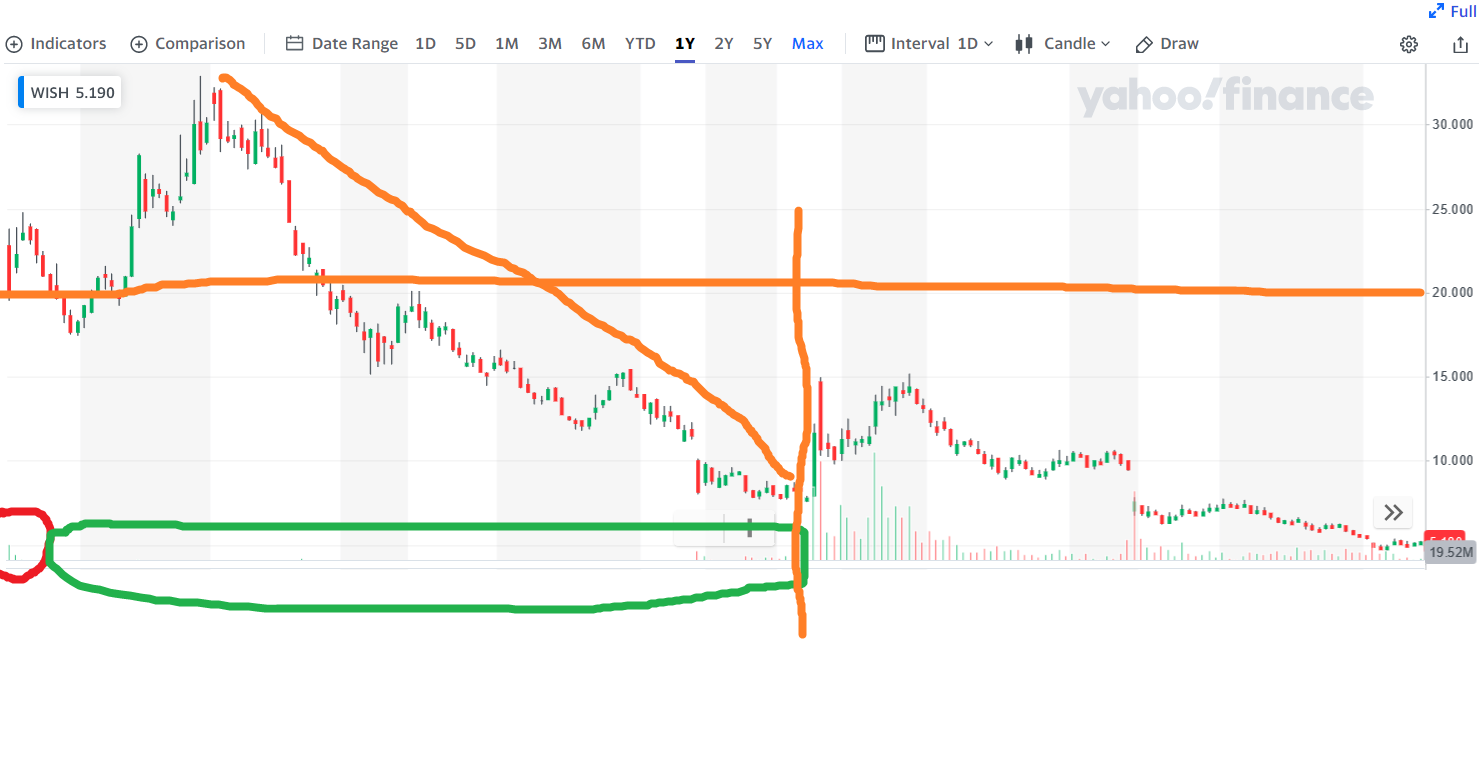Open the Date Range picker
Screen dimensions: 1479x760
point(342,44)
